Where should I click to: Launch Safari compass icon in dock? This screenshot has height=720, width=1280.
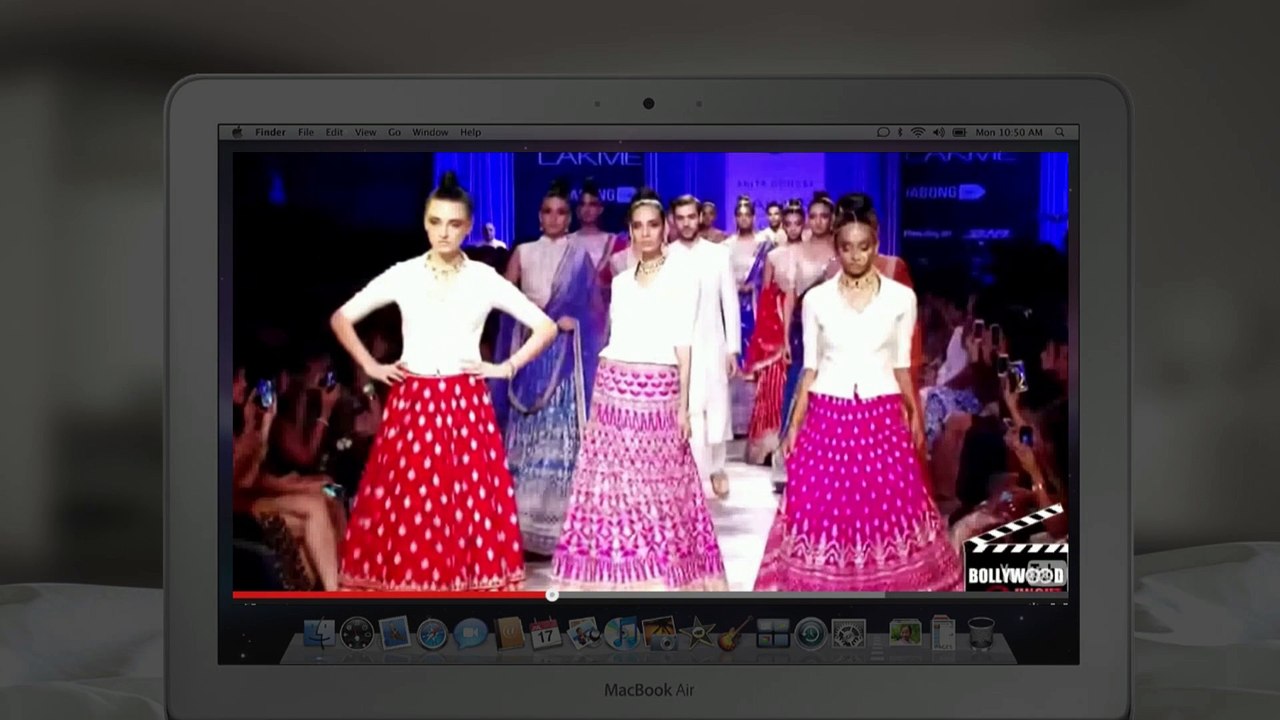pos(432,633)
